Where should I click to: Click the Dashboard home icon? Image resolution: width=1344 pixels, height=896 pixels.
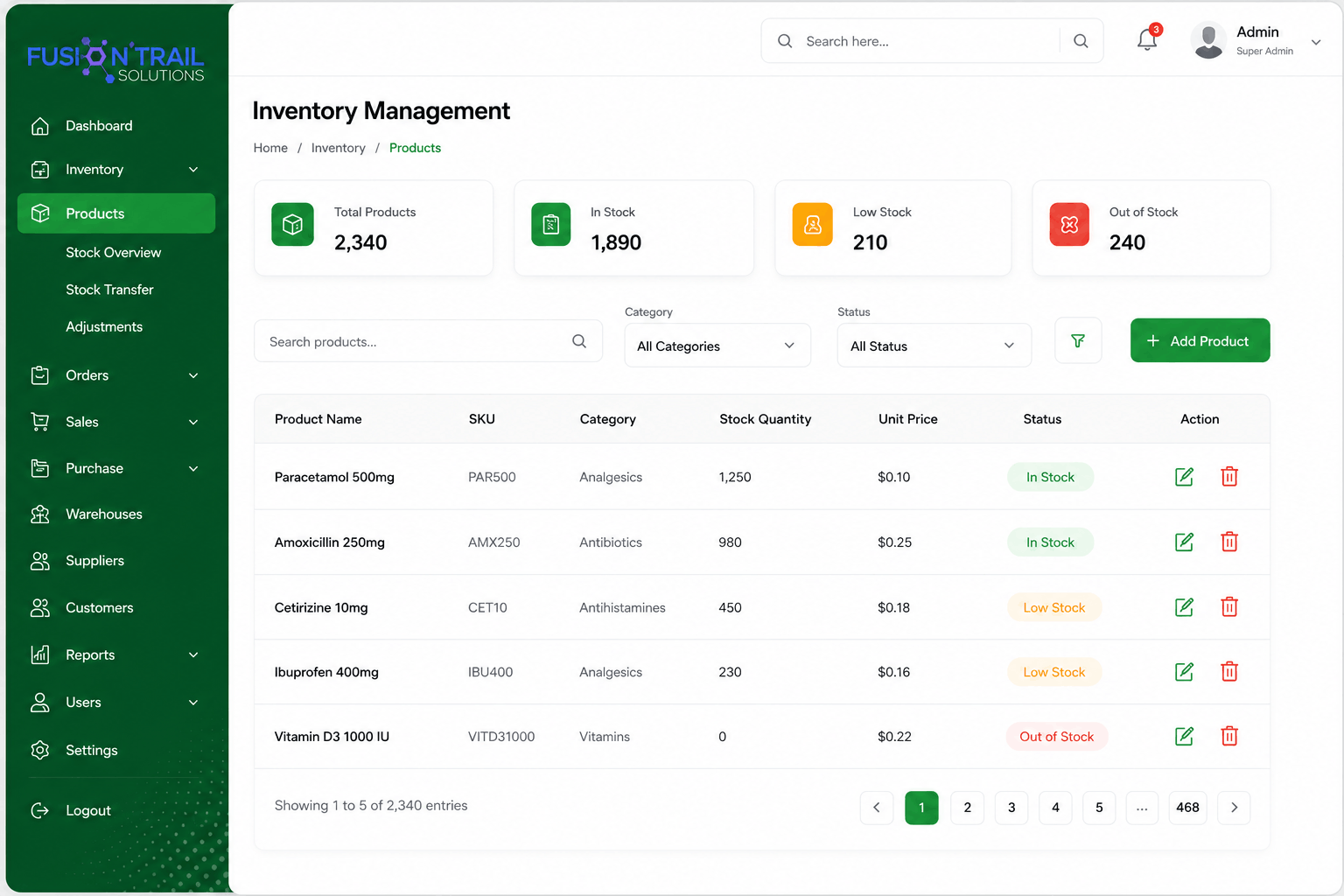40,126
